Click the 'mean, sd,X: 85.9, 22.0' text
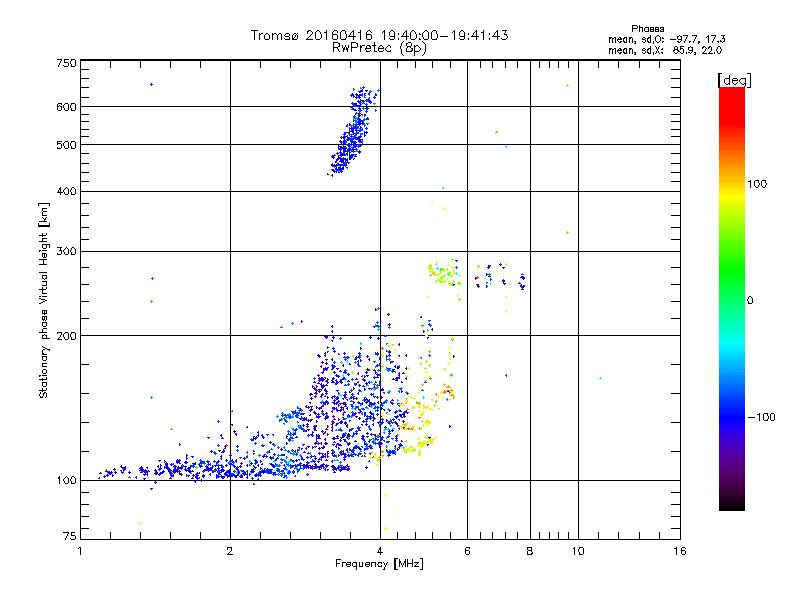The image size is (800, 600). (x=665, y=51)
